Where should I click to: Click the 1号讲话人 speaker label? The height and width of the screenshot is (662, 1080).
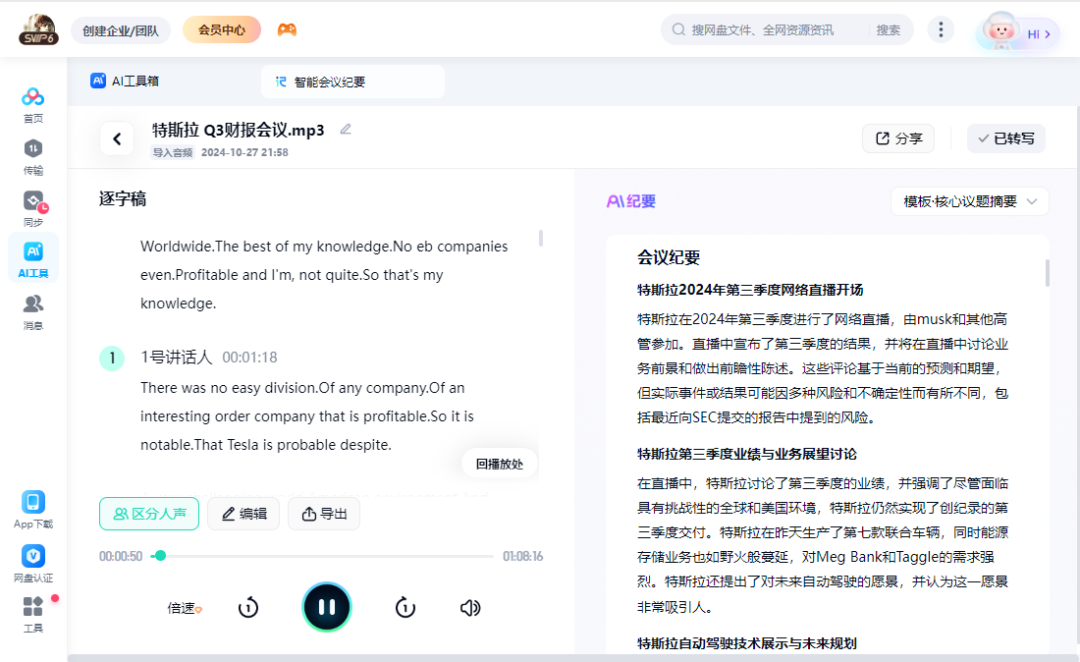click(x=176, y=358)
